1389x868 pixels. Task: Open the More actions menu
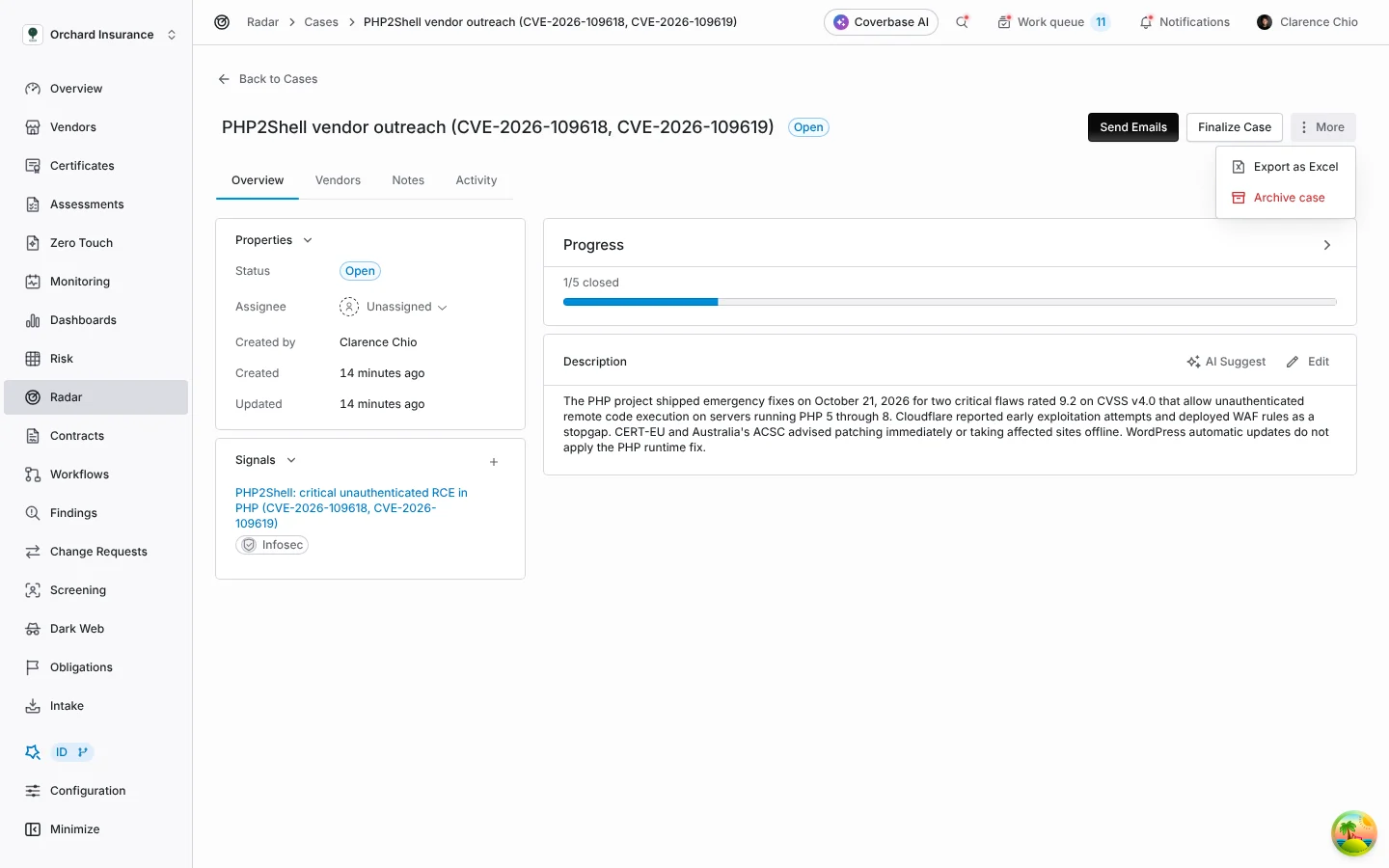click(1323, 127)
